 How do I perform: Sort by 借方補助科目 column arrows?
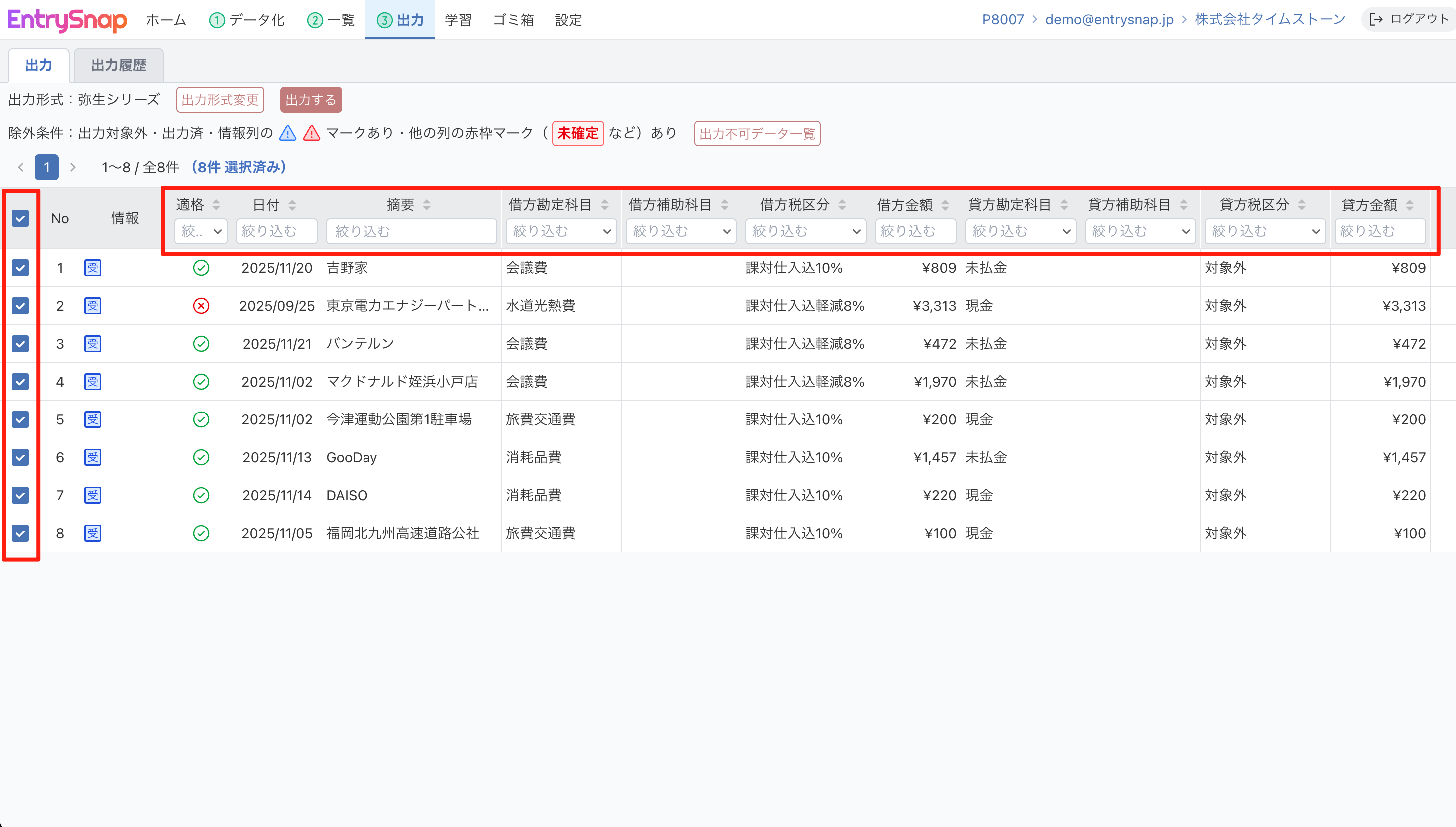(725, 205)
